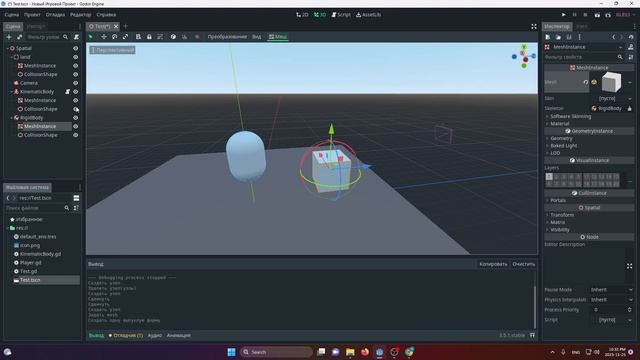This screenshot has height=360, width=640.
Task: Click the list selectable nodes icon
Action: [138, 37]
